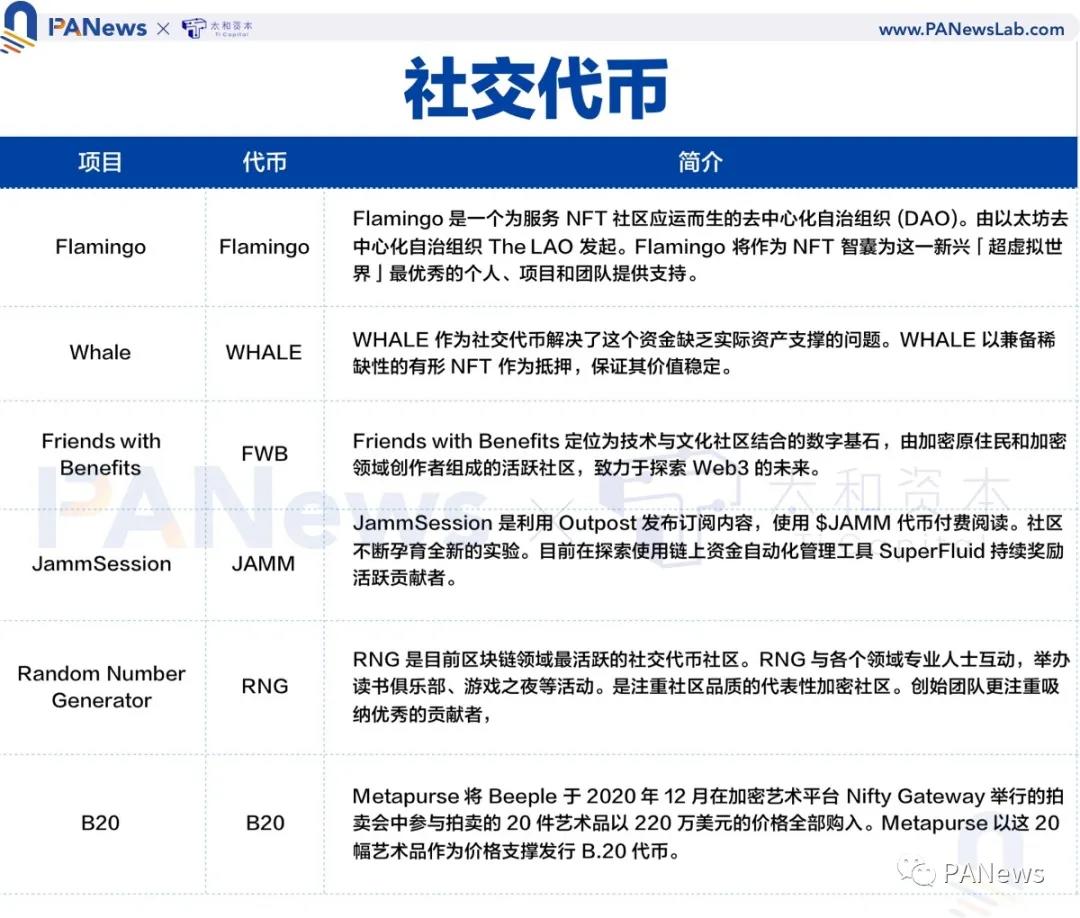Select the 项目 column header
1080x918 pixels.
pos(100,162)
